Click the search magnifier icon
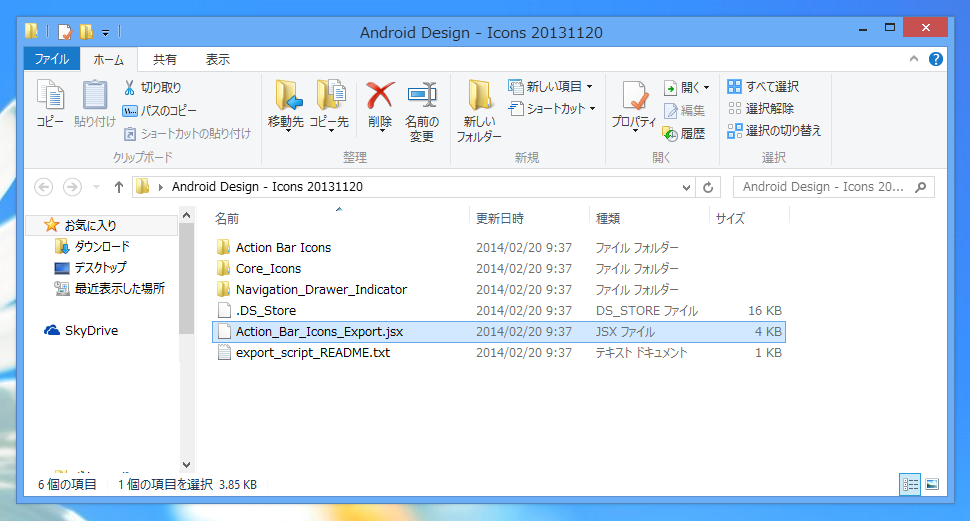 921,187
